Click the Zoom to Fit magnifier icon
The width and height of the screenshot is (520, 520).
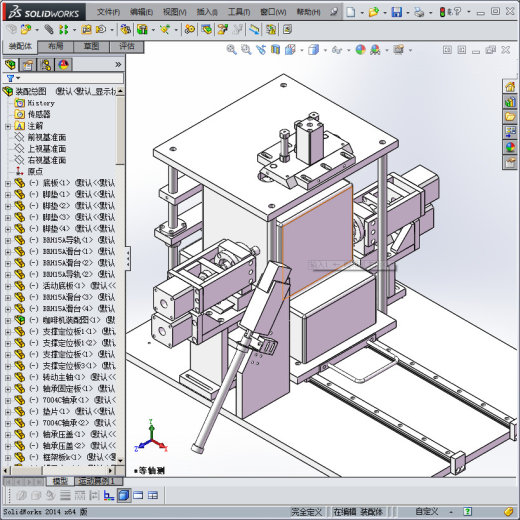coord(231,50)
